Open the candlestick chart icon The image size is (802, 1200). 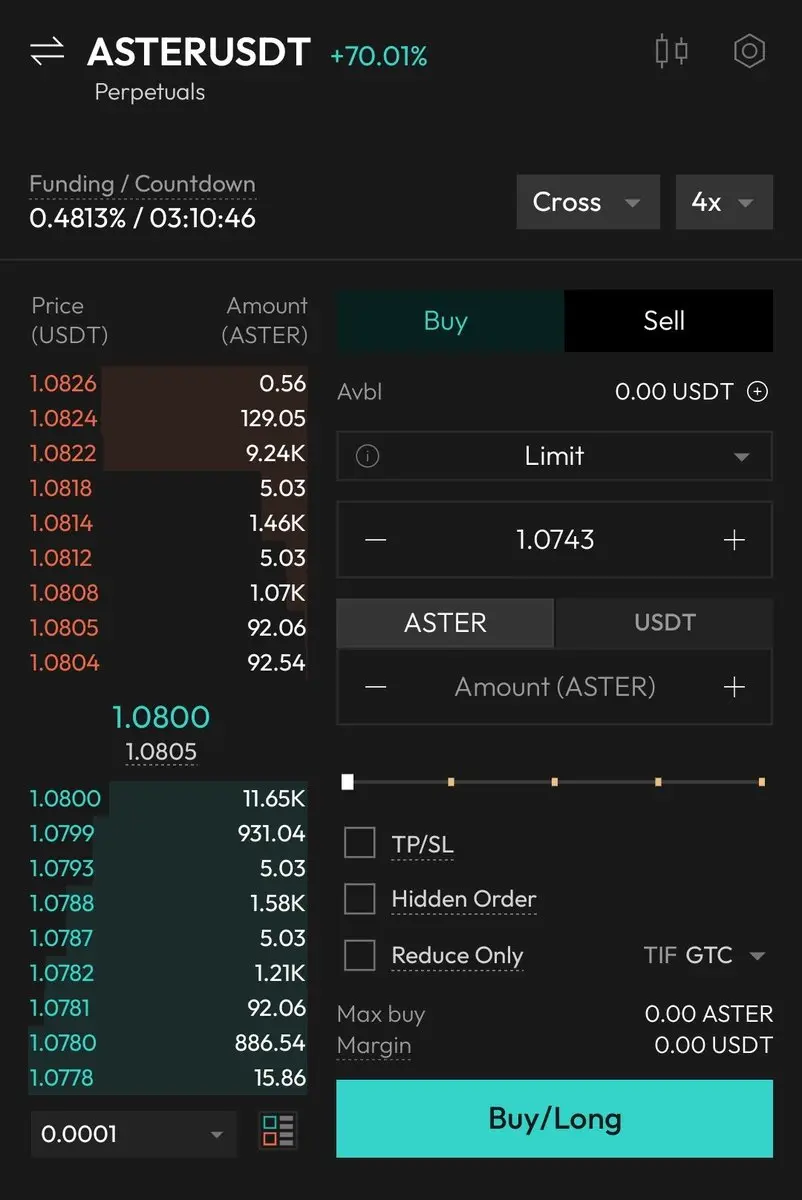pyautogui.click(x=672, y=51)
